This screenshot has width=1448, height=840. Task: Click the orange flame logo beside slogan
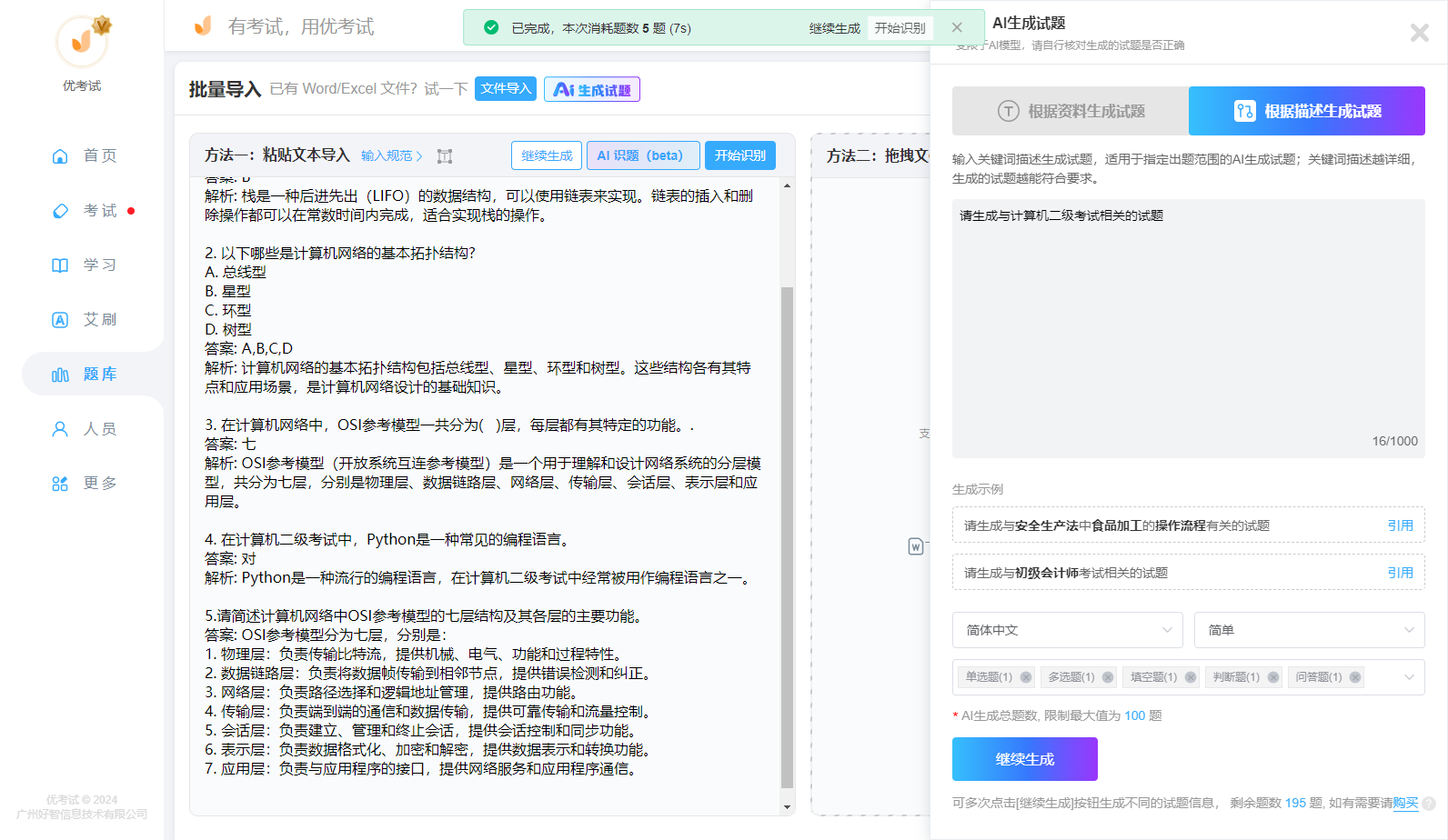coord(203,25)
